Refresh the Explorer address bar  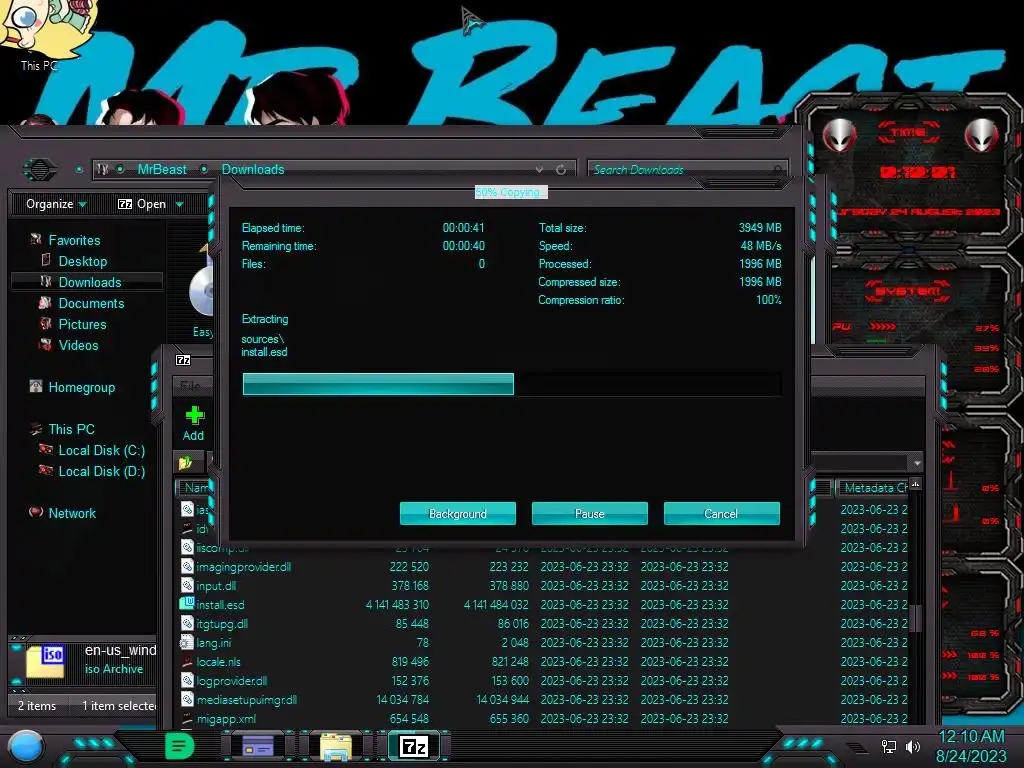(x=561, y=170)
